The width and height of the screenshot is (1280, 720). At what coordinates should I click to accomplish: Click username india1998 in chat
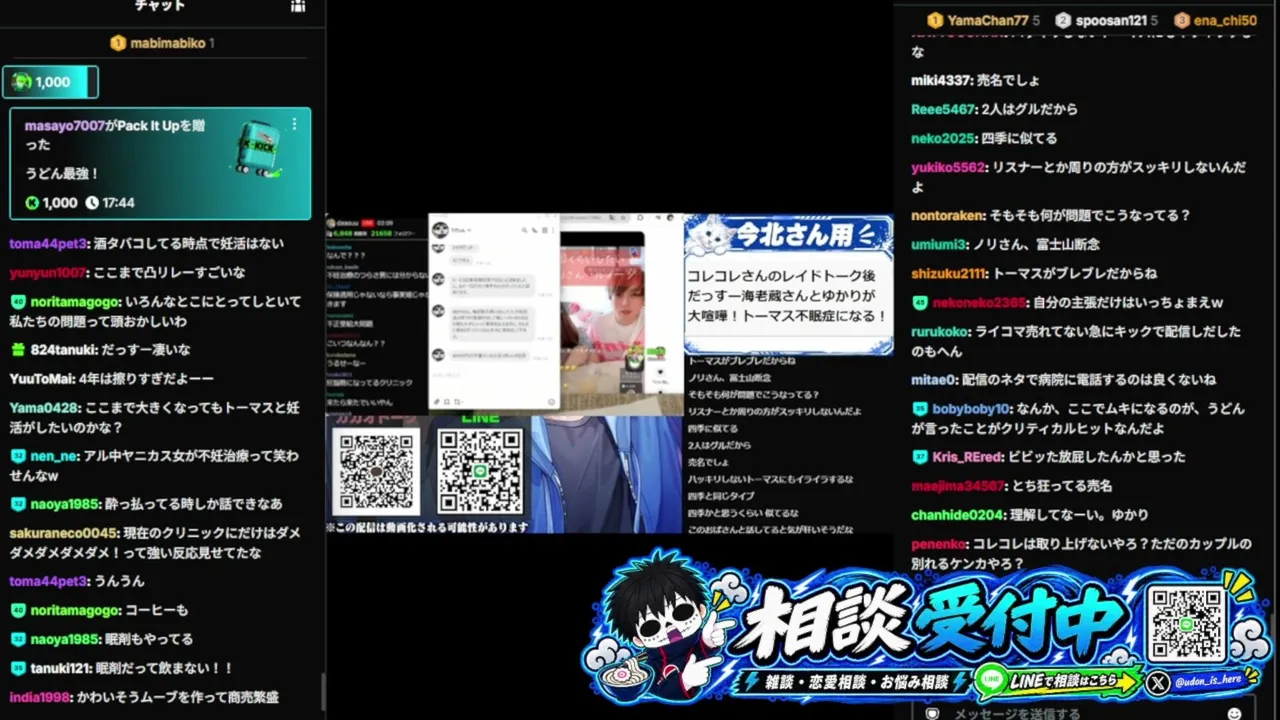tap(41, 697)
